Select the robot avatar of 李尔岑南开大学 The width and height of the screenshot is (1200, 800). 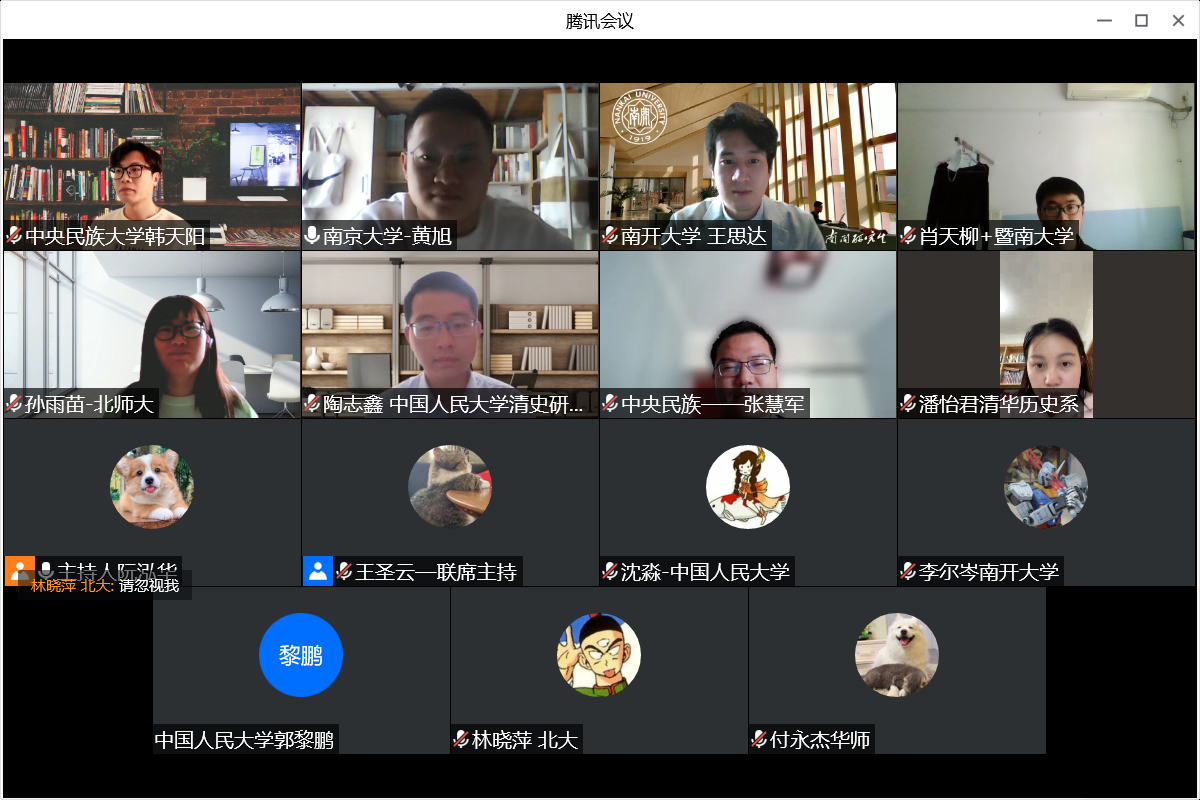click(x=1046, y=487)
